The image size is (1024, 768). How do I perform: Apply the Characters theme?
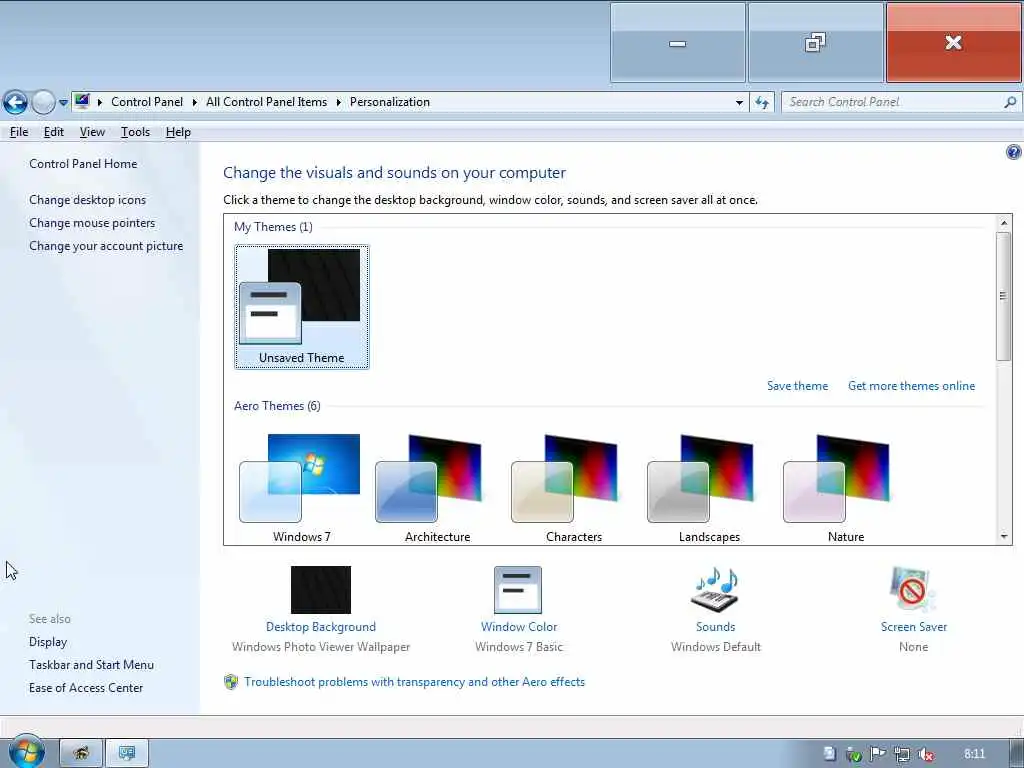pyautogui.click(x=573, y=488)
